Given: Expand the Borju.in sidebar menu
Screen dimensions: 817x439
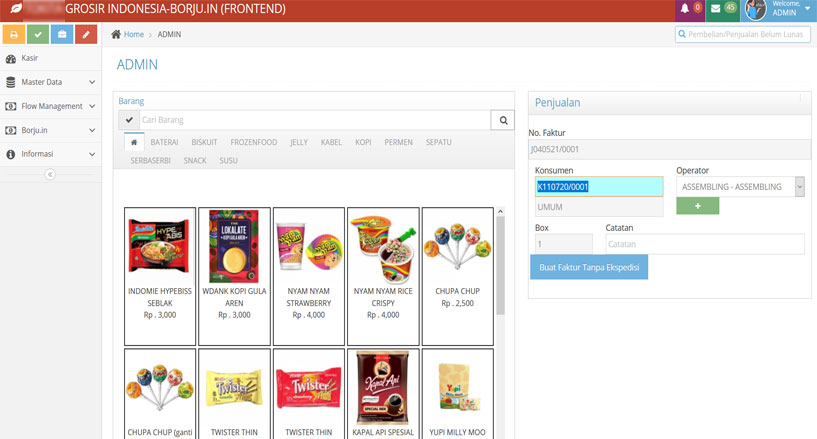Looking at the screenshot, I should coord(51,130).
